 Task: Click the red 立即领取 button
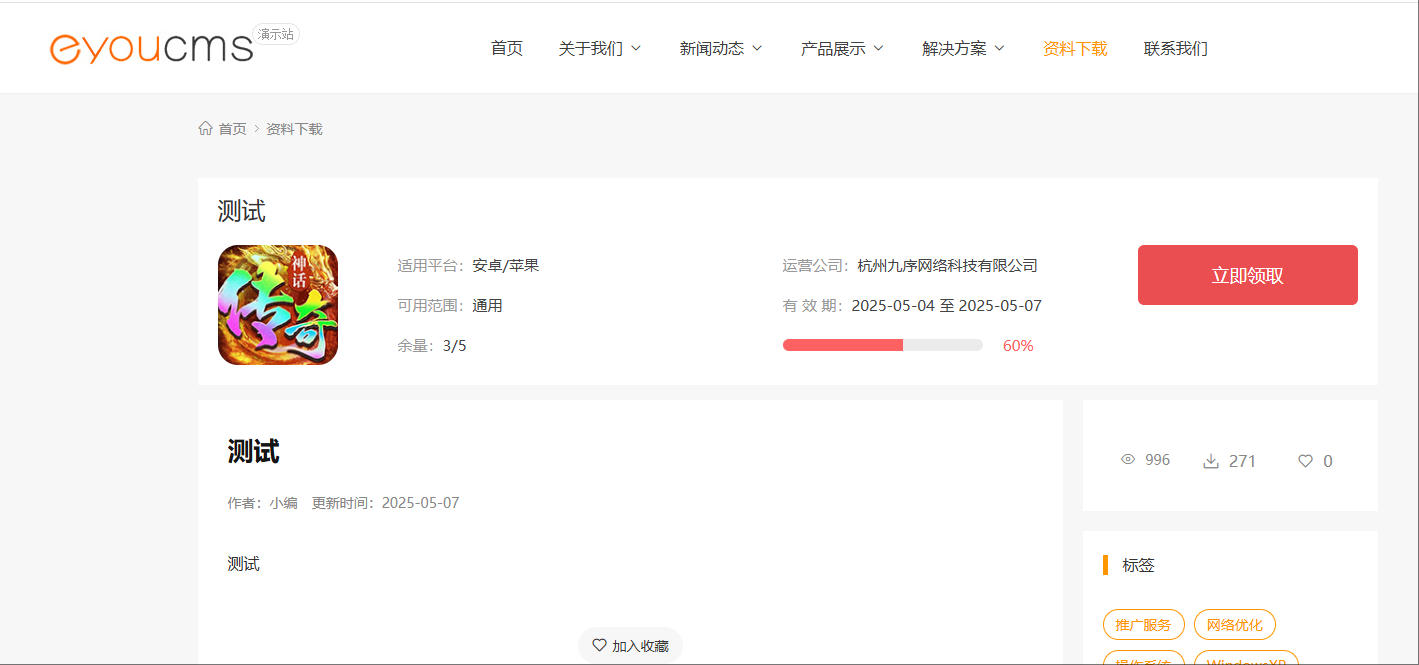tap(1248, 275)
